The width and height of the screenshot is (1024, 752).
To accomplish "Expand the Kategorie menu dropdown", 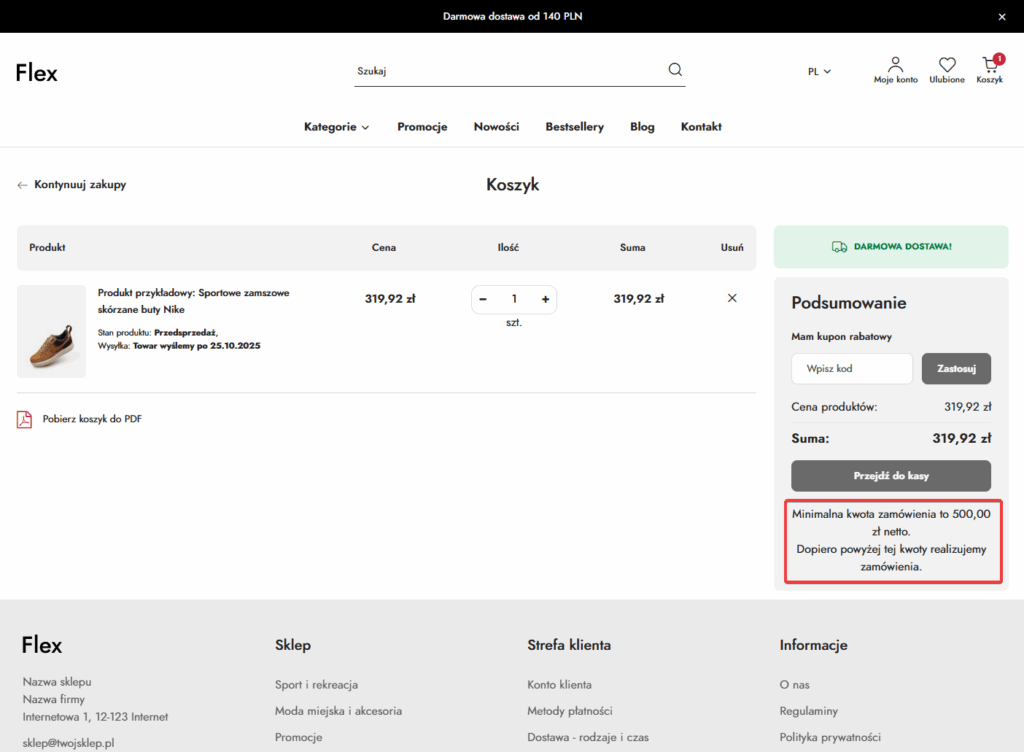I will click(336, 127).
